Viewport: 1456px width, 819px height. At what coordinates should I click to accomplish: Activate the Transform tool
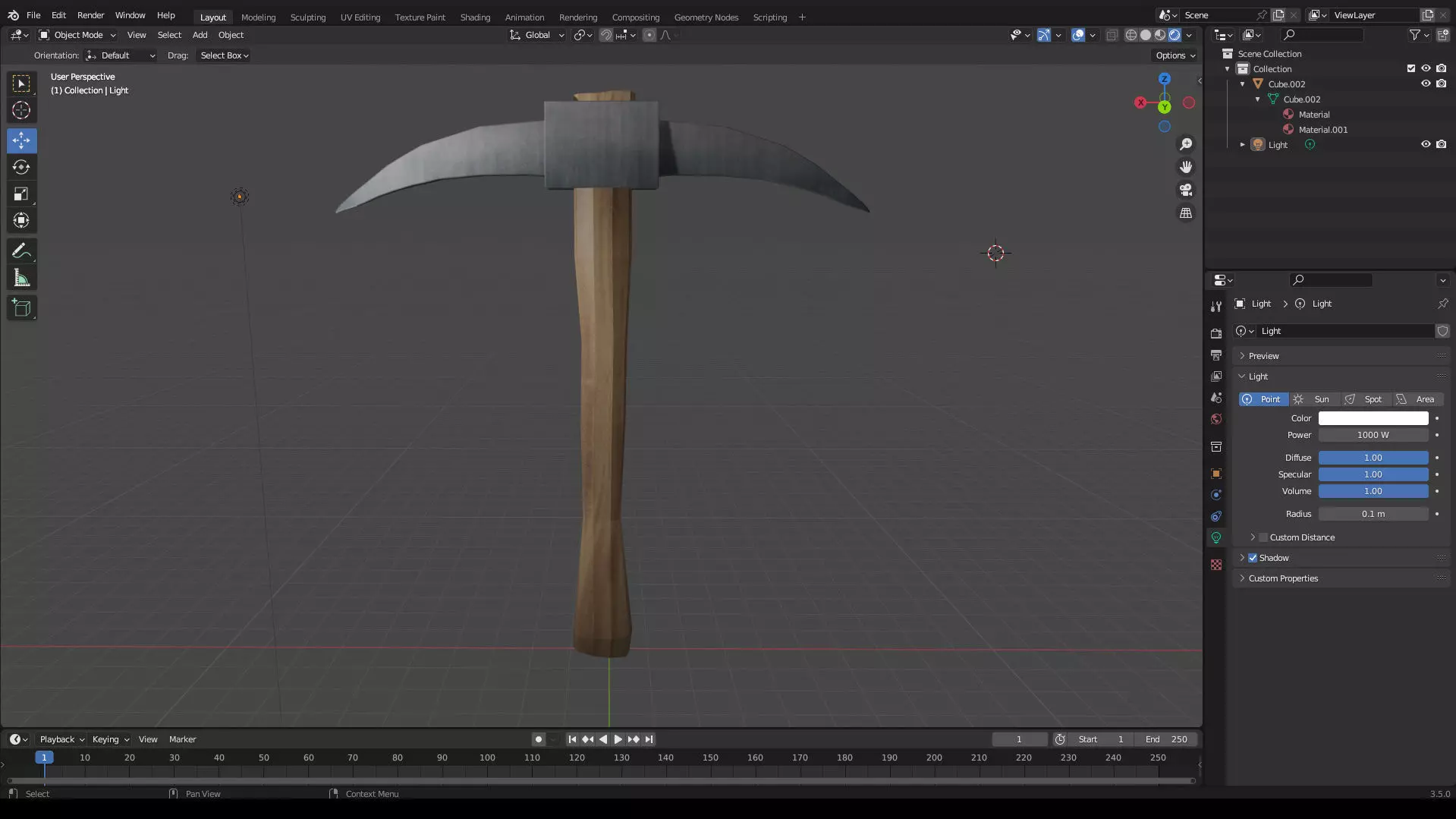21,220
